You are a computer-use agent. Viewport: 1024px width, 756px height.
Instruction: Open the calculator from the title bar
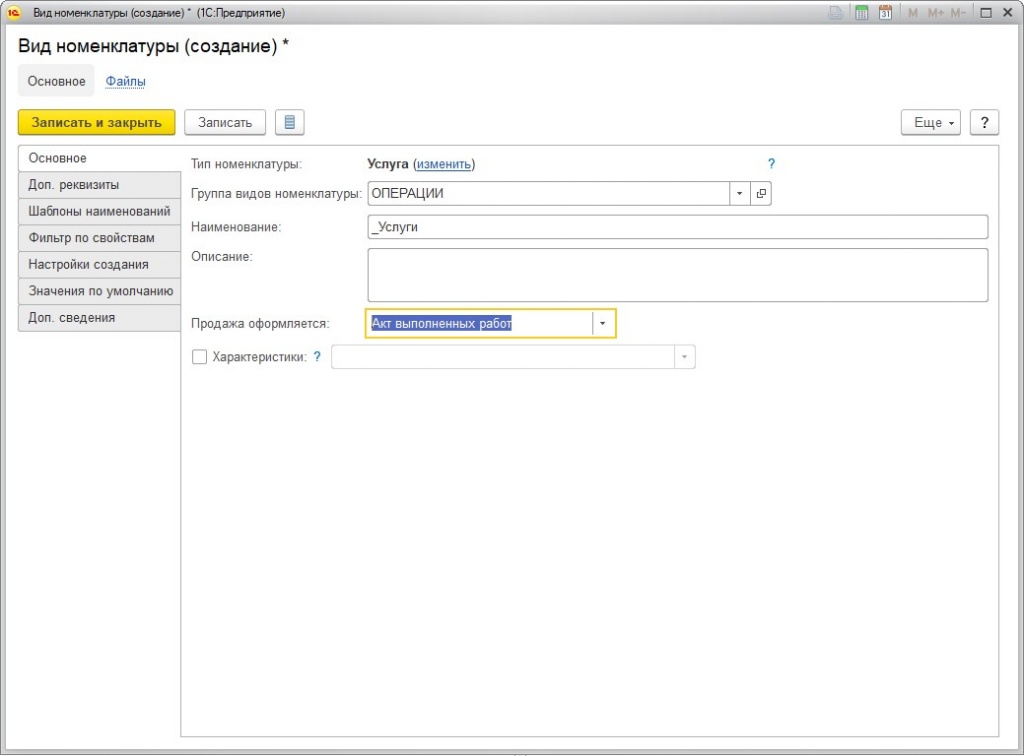861,13
